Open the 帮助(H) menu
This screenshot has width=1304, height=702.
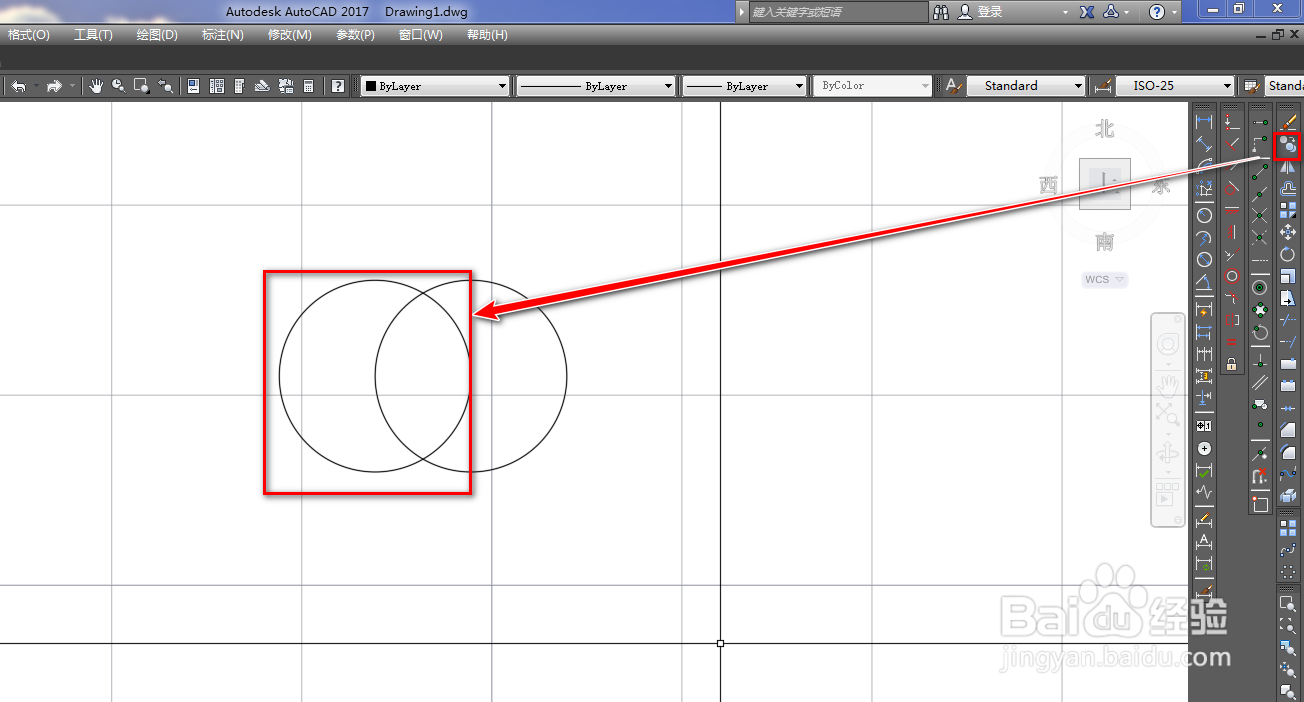487,35
